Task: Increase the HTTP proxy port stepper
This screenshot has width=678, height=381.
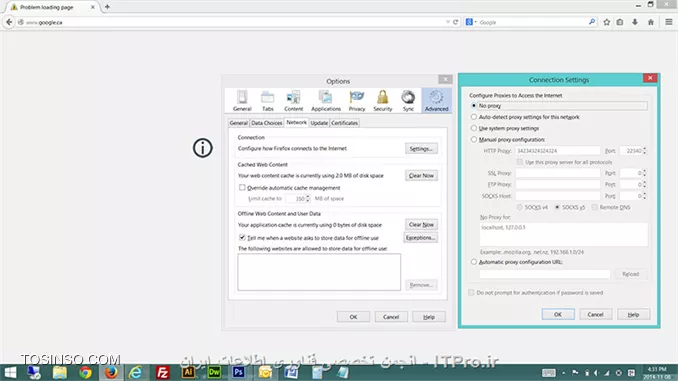Action: (644, 149)
